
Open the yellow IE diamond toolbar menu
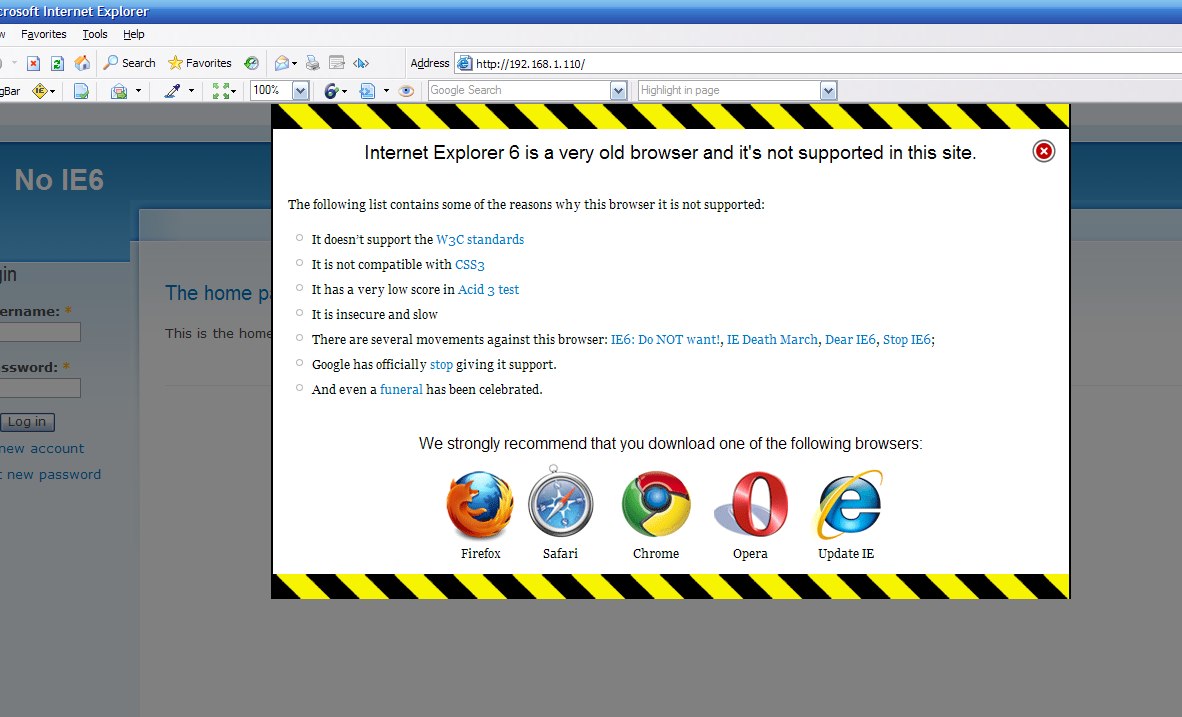43,91
